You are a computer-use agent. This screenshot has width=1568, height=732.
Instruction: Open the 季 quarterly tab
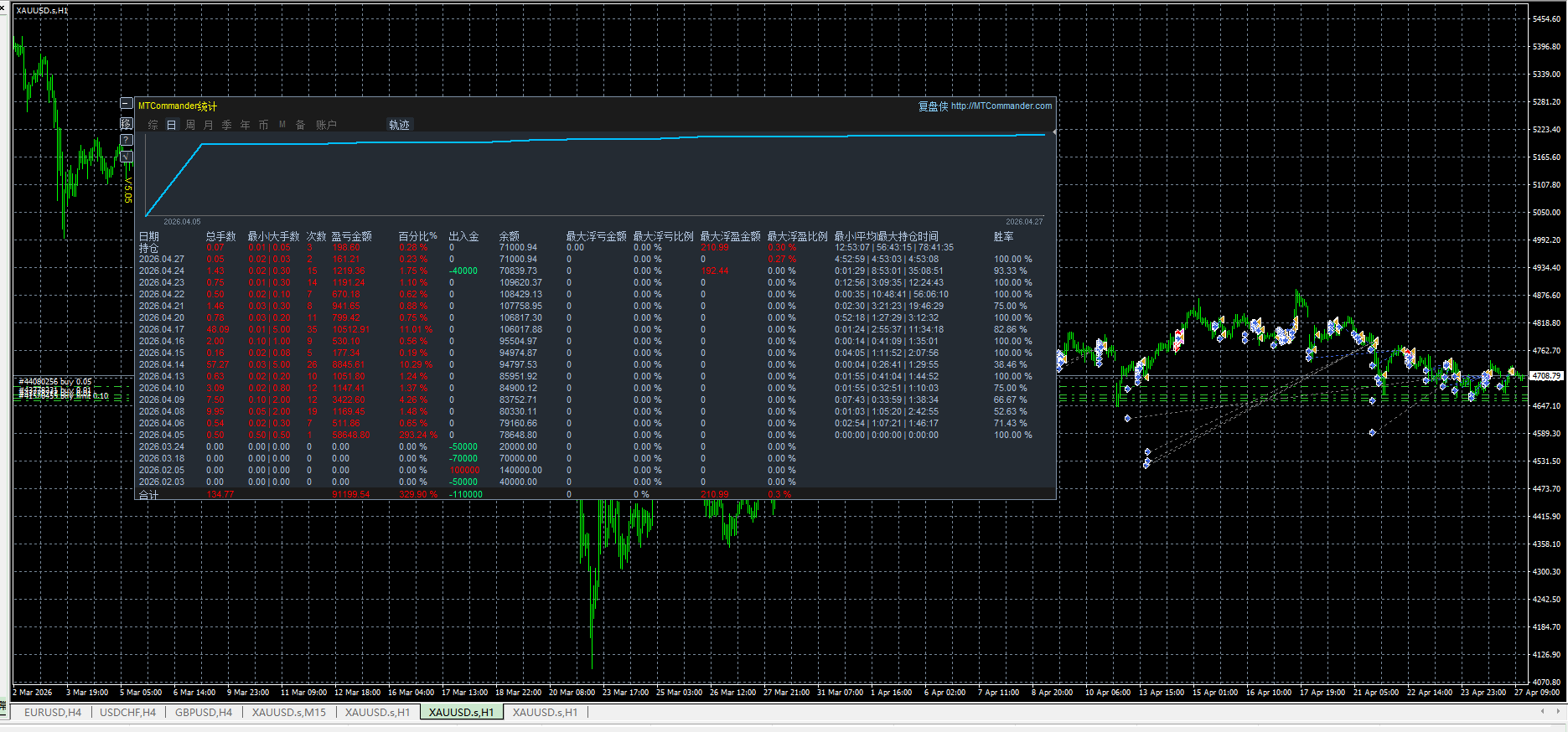[226, 125]
